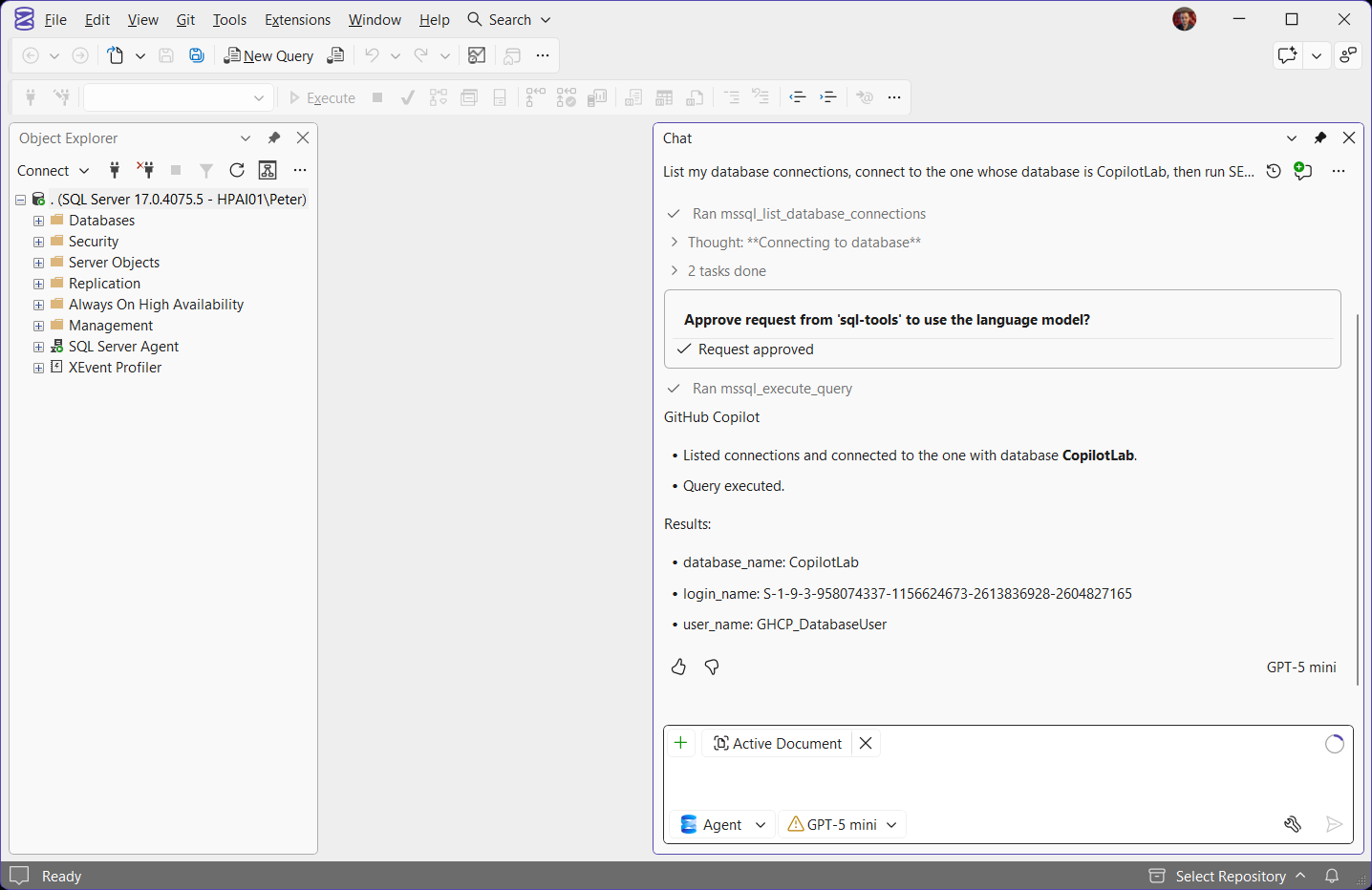The width and height of the screenshot is (1372, 890).
Task: Open the Tools menu
Action: [x=229, y=19]
